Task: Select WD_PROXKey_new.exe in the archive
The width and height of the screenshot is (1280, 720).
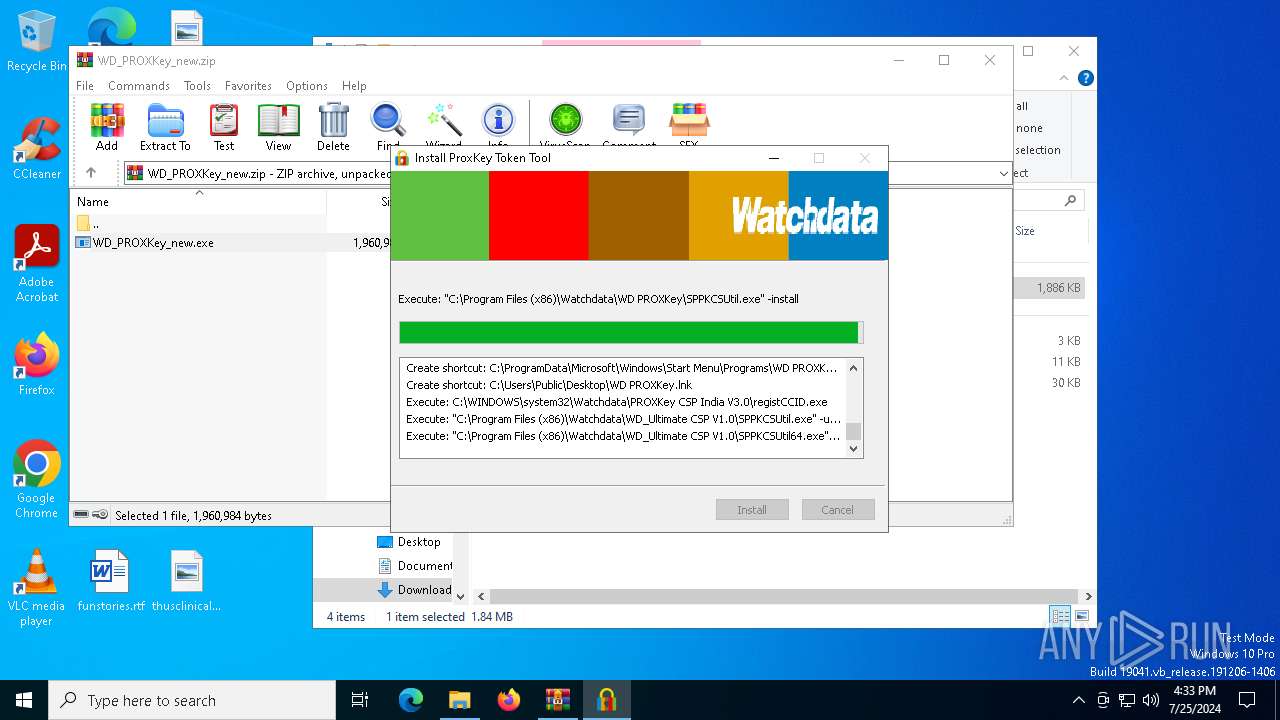Action: (152, 242)
